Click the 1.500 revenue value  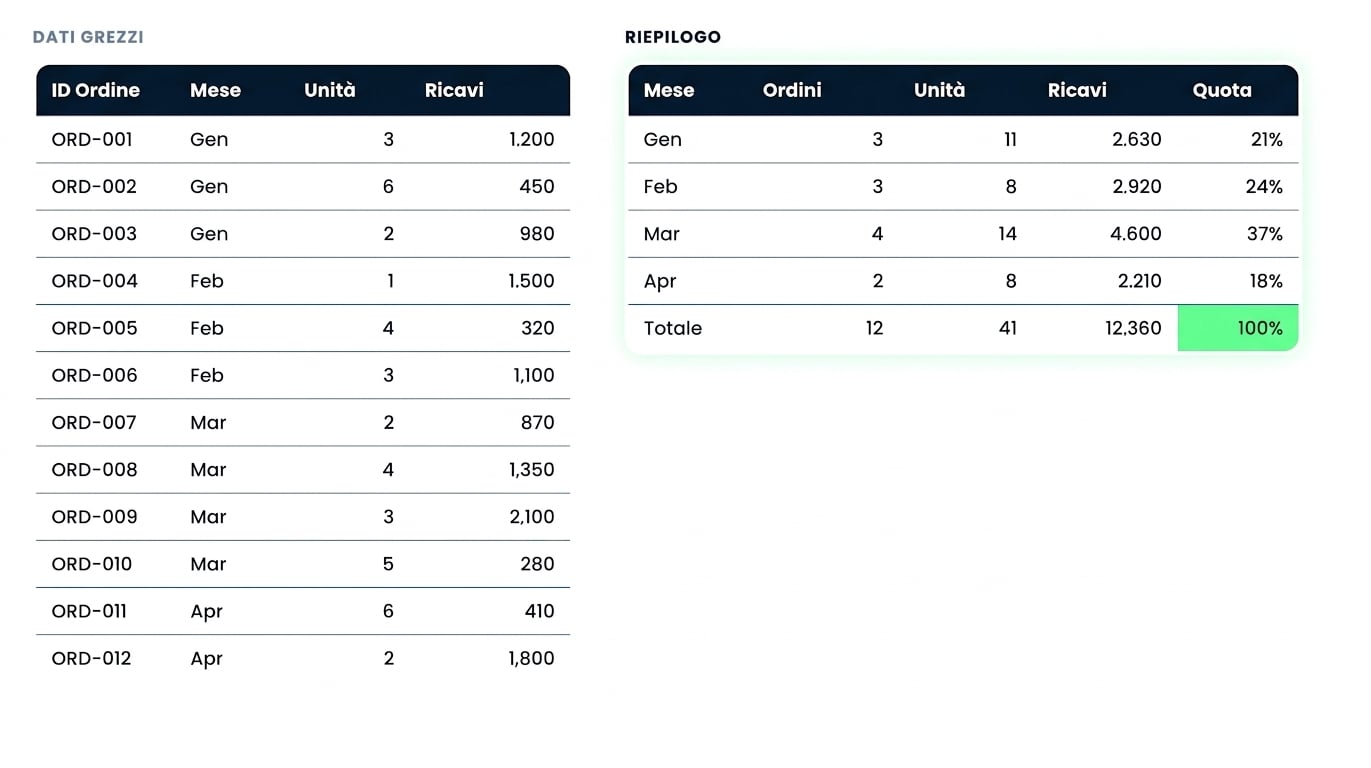pos(531,281)
